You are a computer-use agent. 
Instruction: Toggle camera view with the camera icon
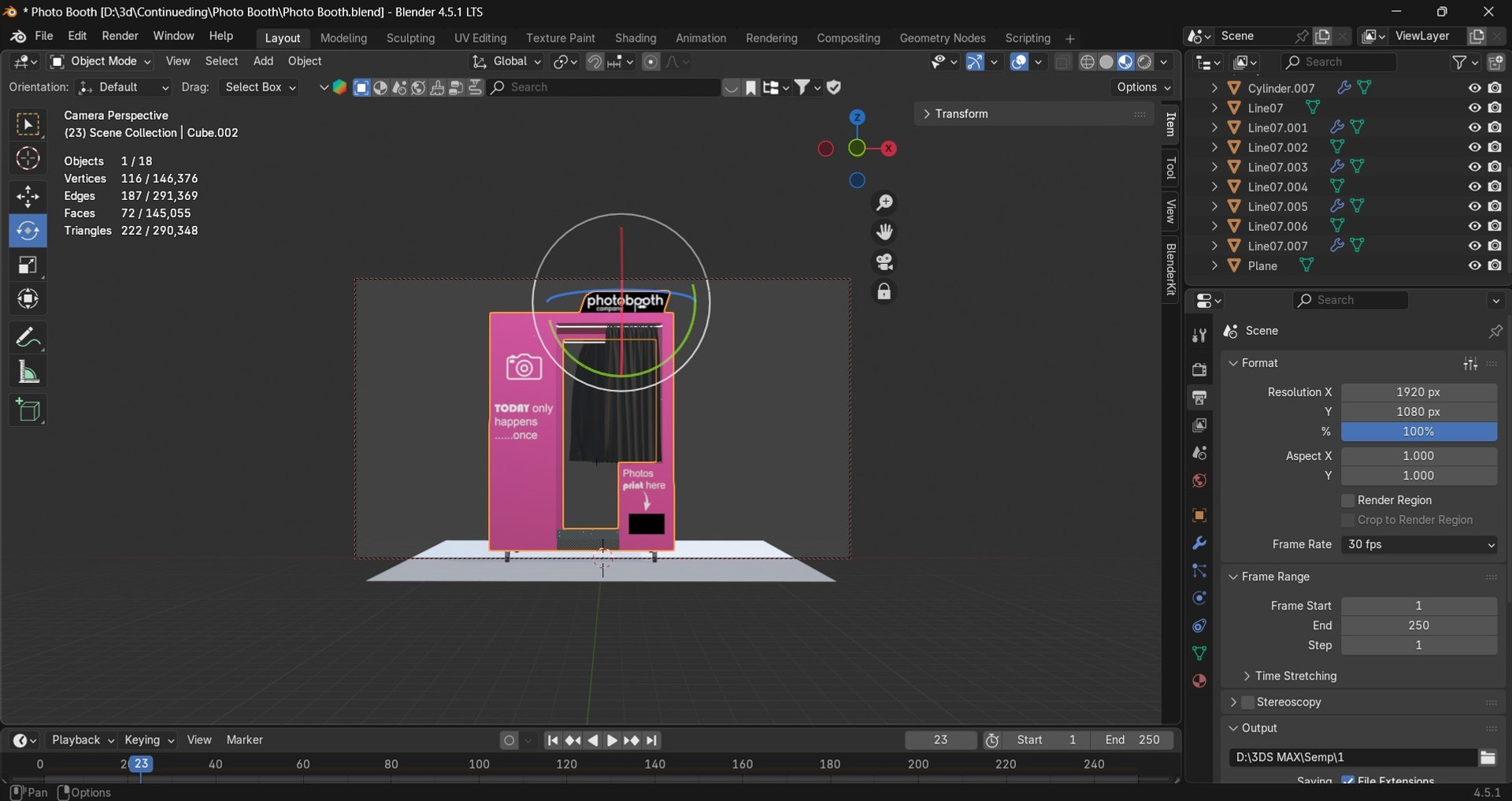pos(884,261)
